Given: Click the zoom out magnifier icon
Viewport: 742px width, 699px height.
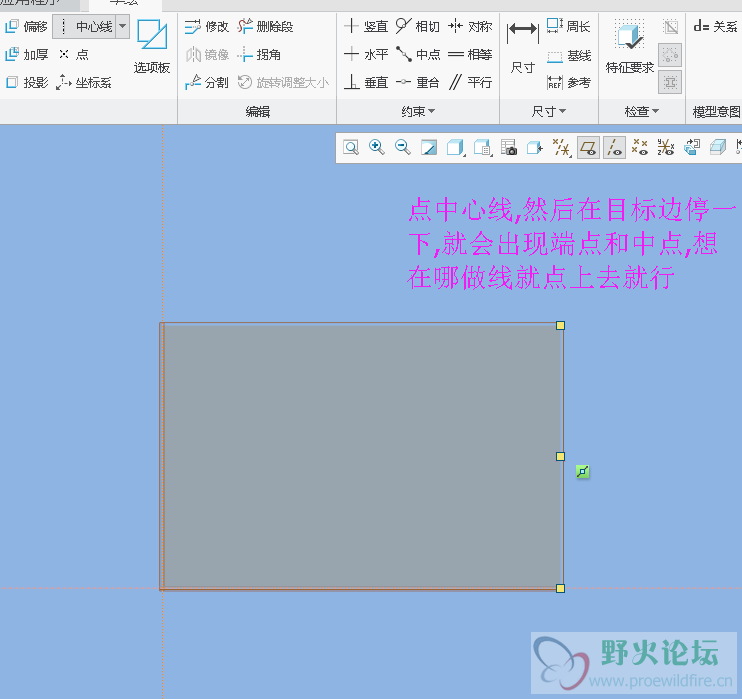Looking at the screenshot, I should pyautogui.click(x=403, y=148).
